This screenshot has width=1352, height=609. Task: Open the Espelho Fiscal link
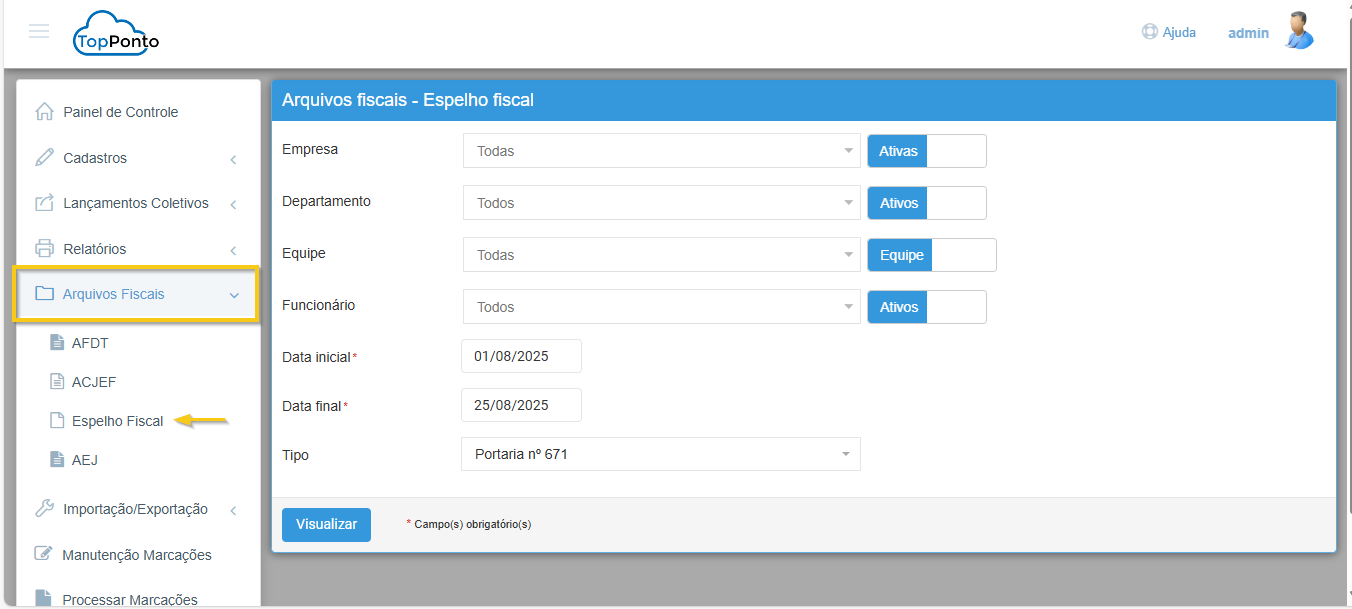click(117, 421)
